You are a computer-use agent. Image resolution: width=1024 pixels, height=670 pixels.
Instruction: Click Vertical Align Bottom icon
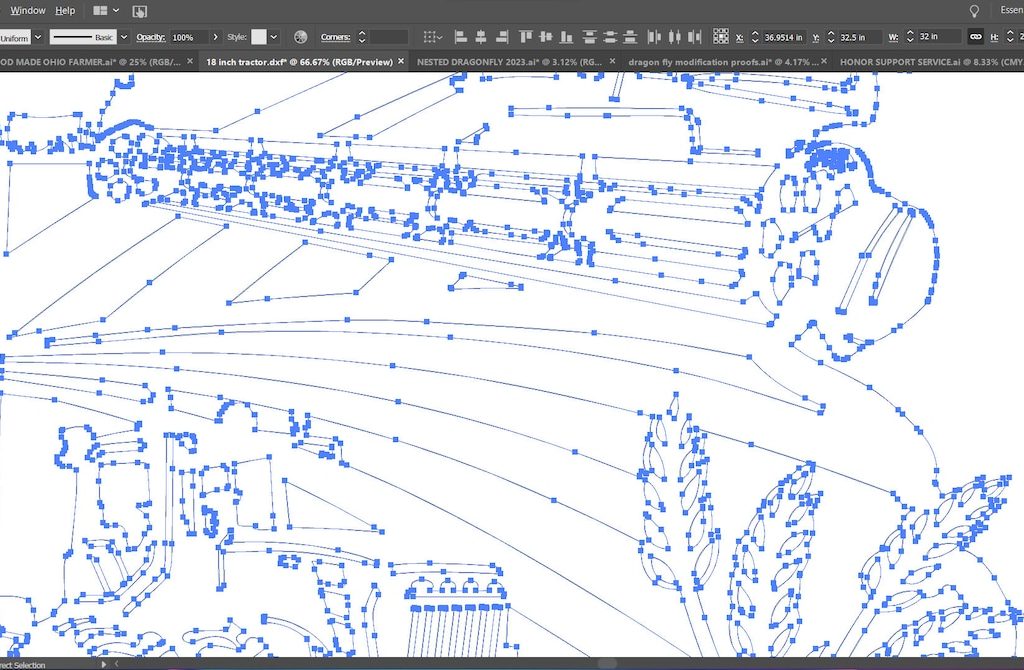pyautogui.click(x=565, y=37)
